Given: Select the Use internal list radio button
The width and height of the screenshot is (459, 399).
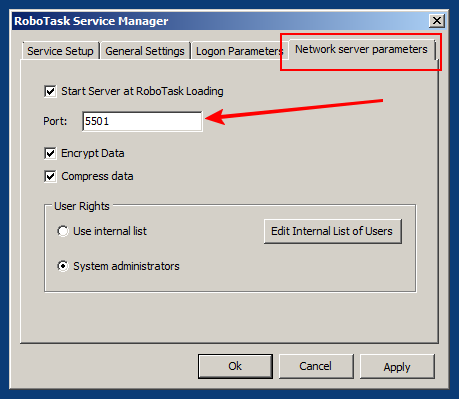Looking at the screenshot, I should 63,231.
